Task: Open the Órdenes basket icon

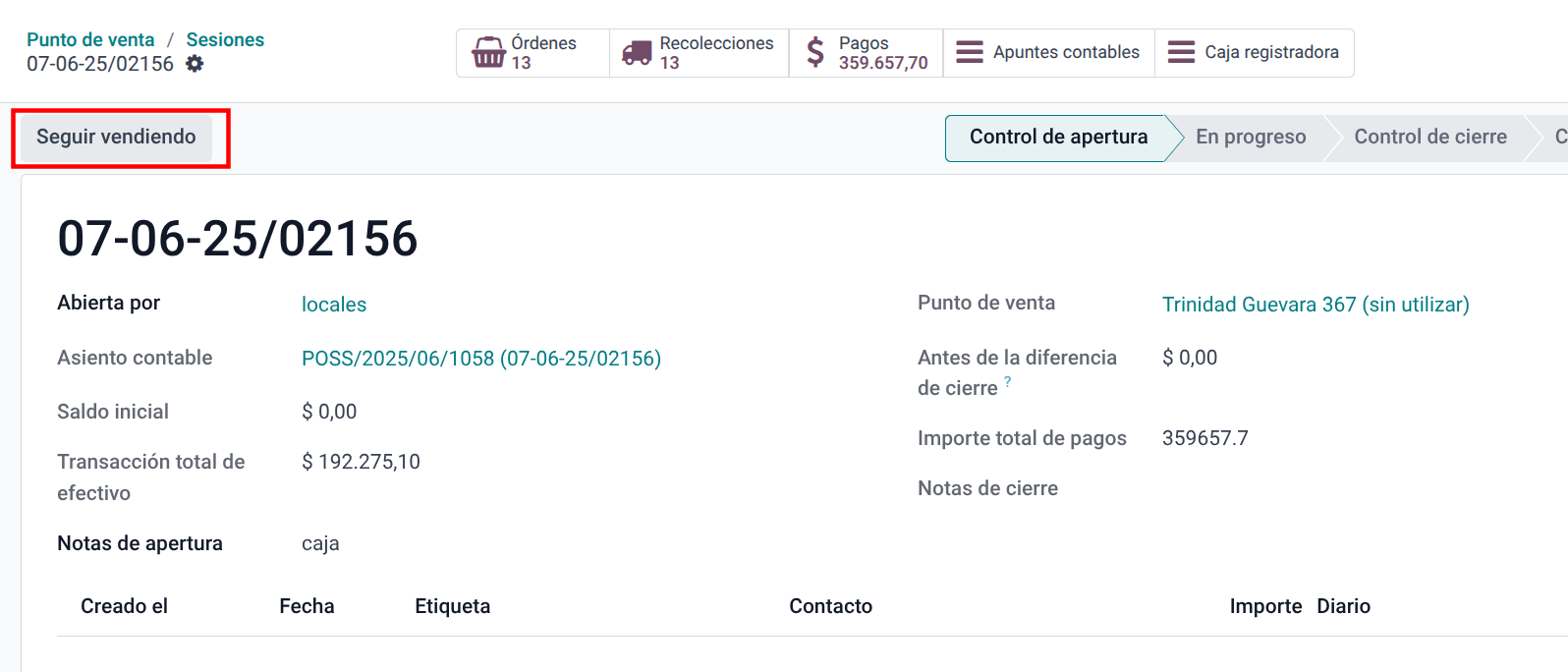Action: [488, 52]
